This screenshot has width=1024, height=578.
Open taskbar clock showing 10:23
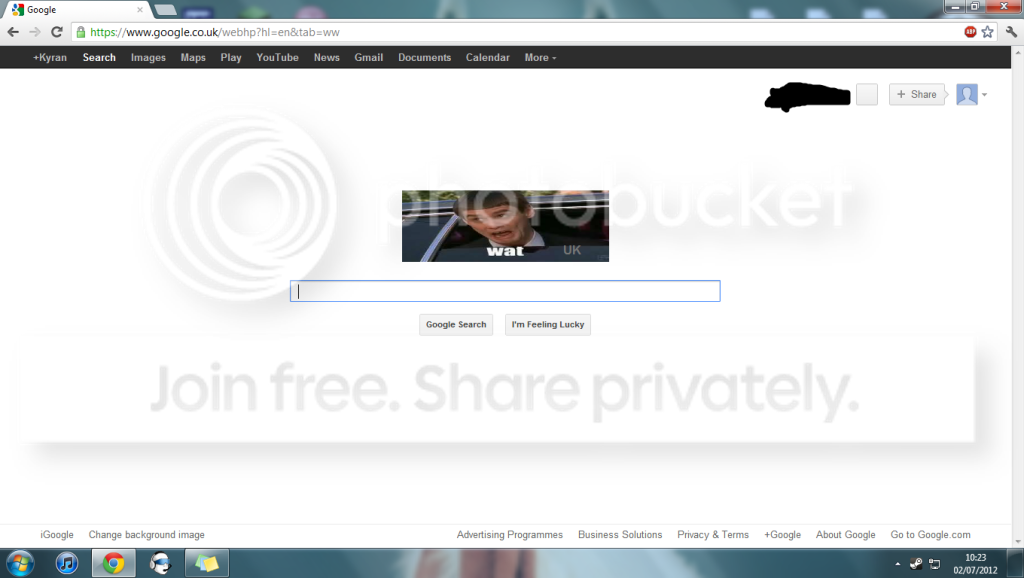[x=976, y=564]
